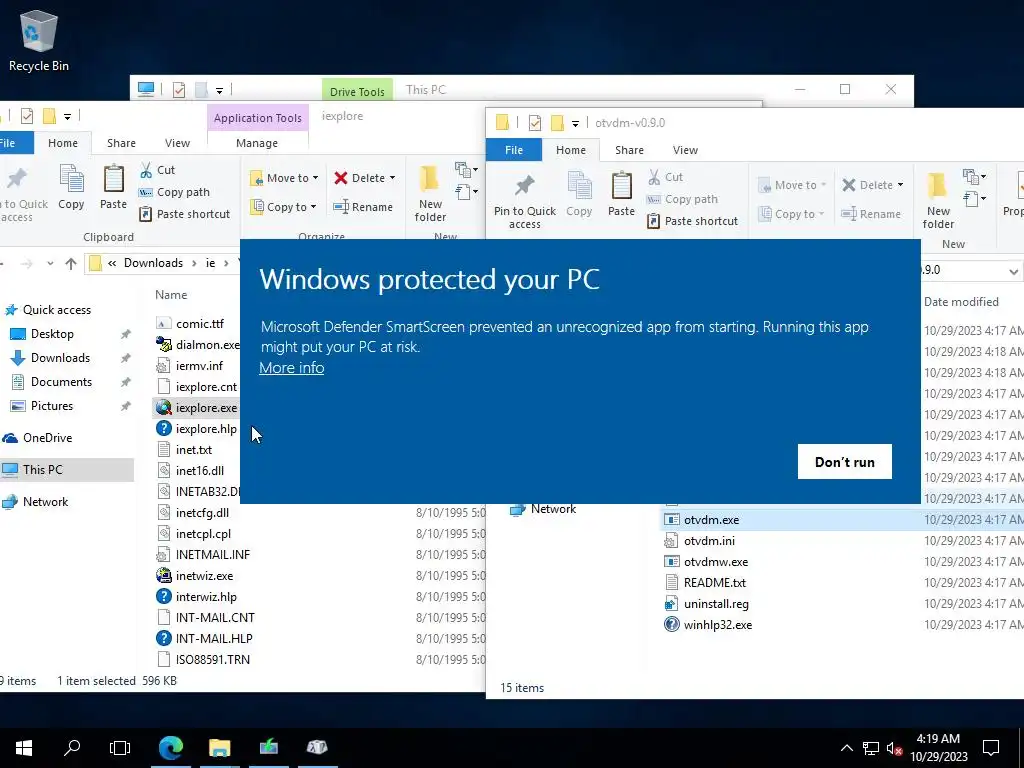Viewport: 1024px width, 768px height.
Task: Open Move to dropdown in iexplore window
Action: (x=284, y=178)
